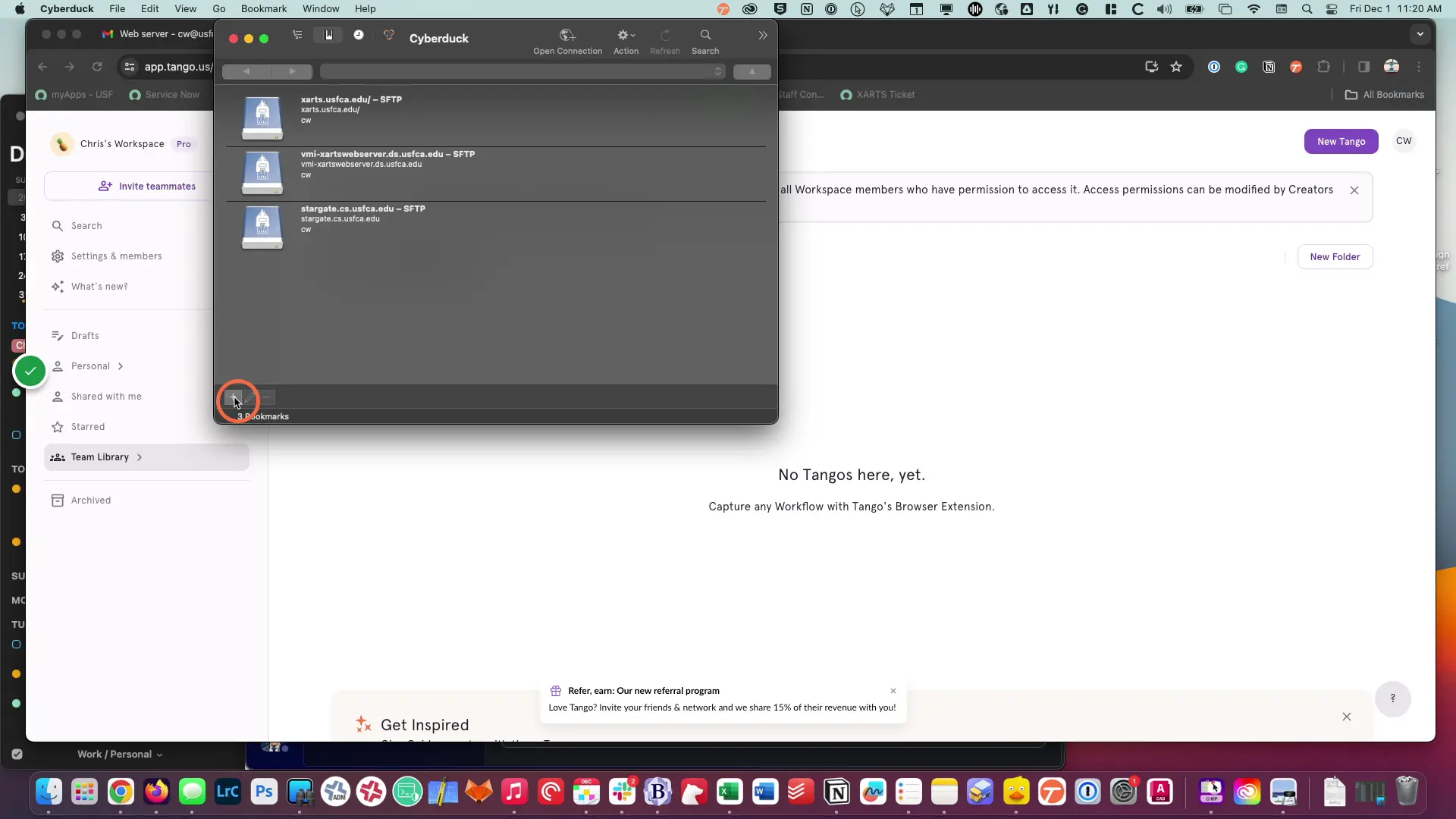Open the Window menu in menu bar
The height and width of the screenshot is (819, 1456).
point(321,9)
